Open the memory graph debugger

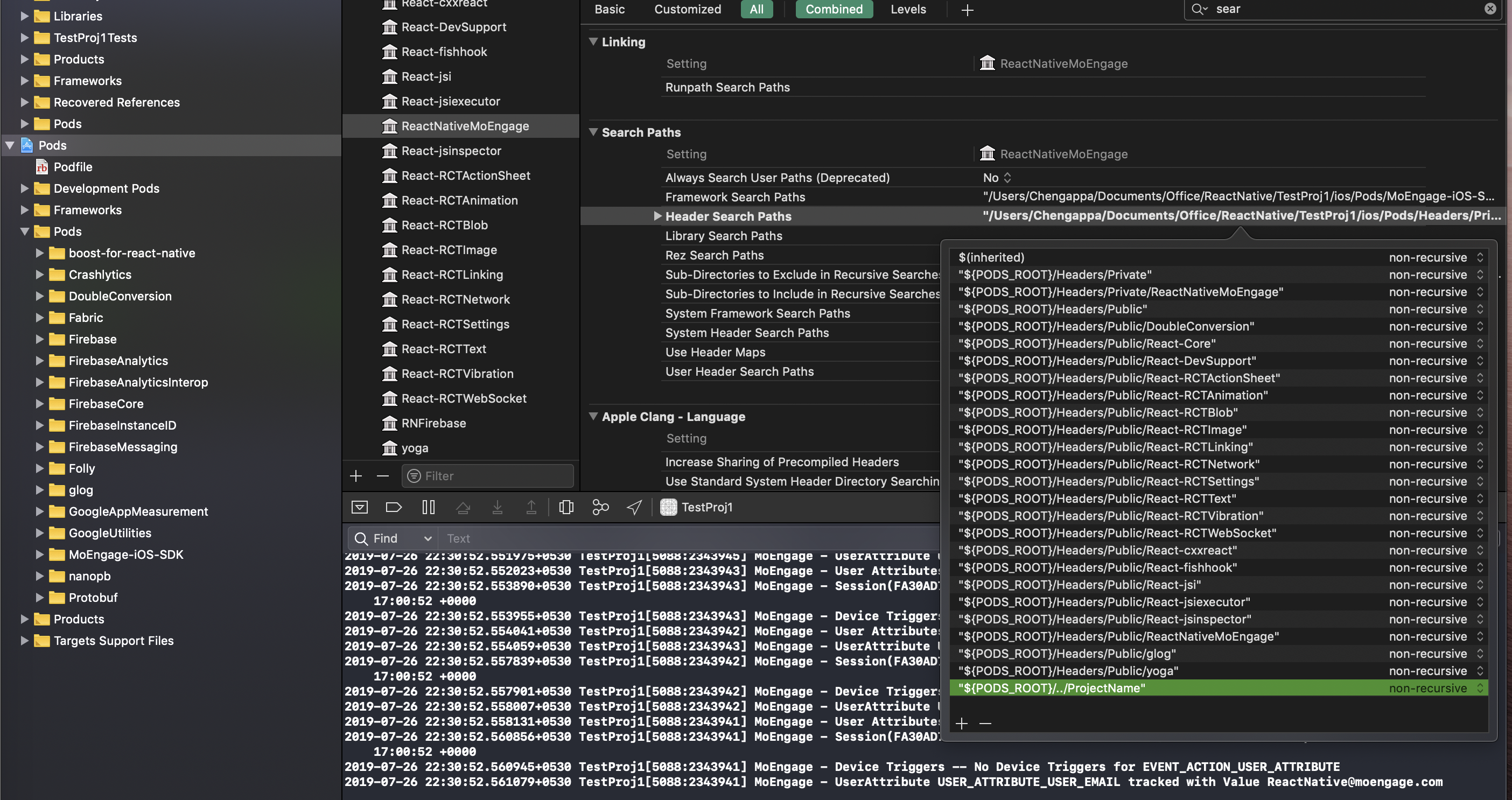click(600, 507)
